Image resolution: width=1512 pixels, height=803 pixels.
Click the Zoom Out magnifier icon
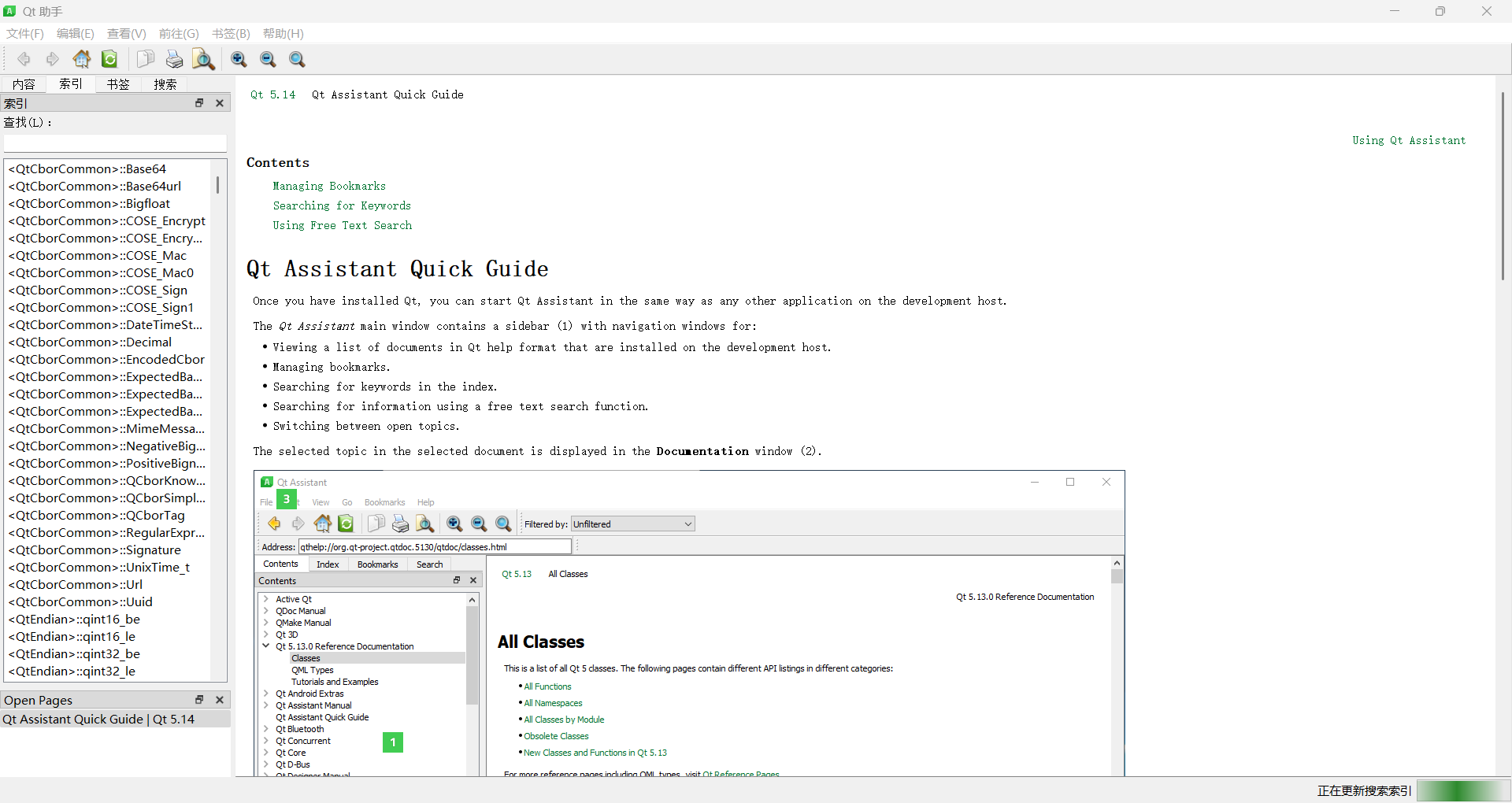coord(268,59)
